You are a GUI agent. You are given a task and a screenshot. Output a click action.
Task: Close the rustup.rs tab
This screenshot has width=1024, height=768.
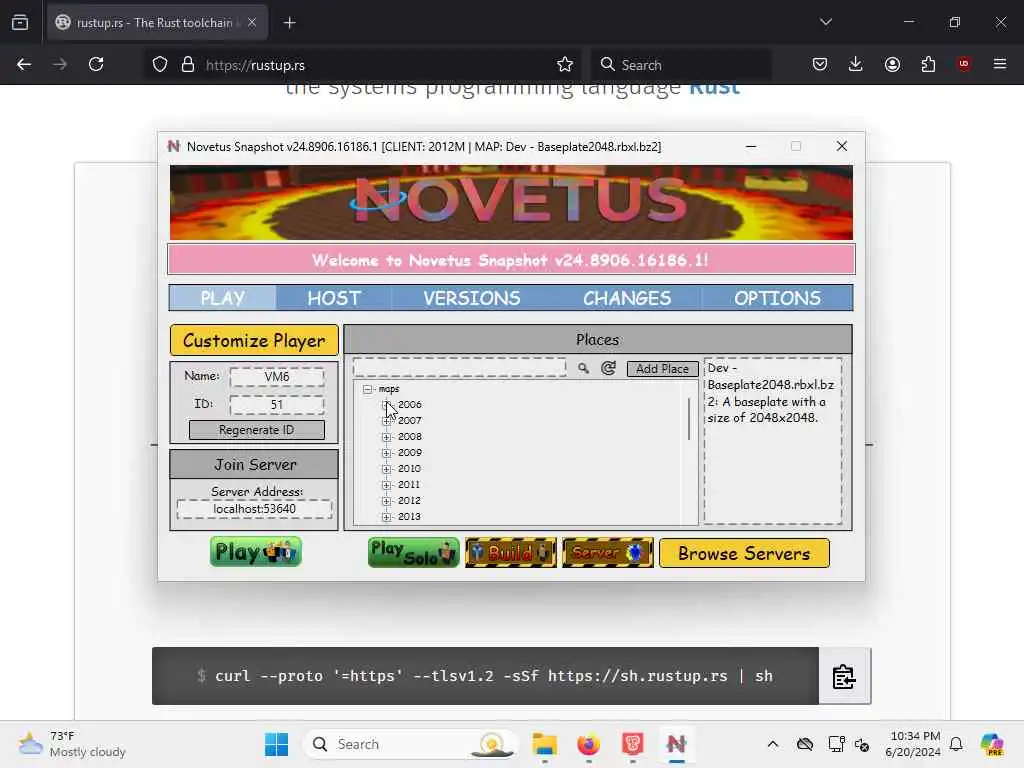252,23
